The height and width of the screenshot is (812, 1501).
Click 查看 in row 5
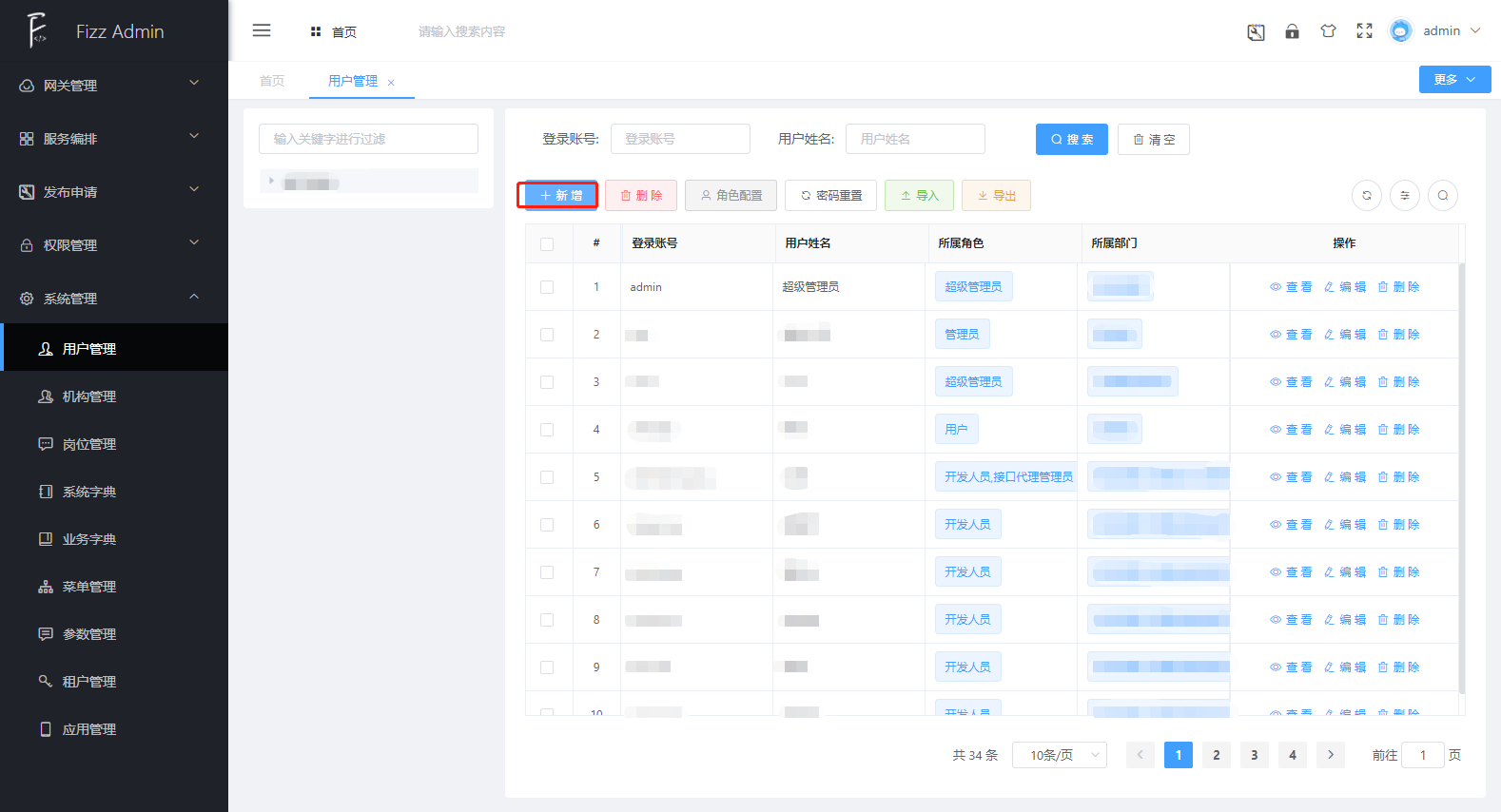click(x=1291, y=477)
